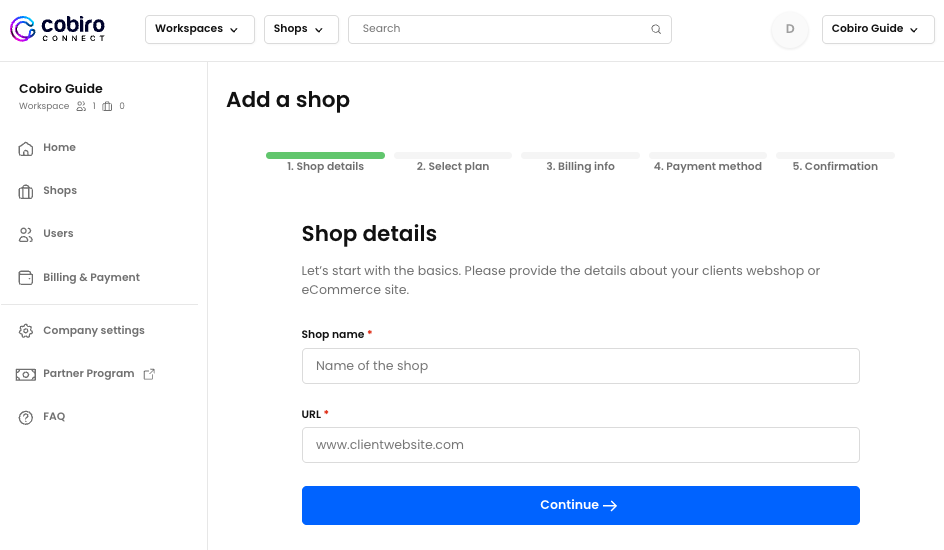Click the Partner Program external link icon
This screenshot has height=550, width=944.
pos(149,374)
